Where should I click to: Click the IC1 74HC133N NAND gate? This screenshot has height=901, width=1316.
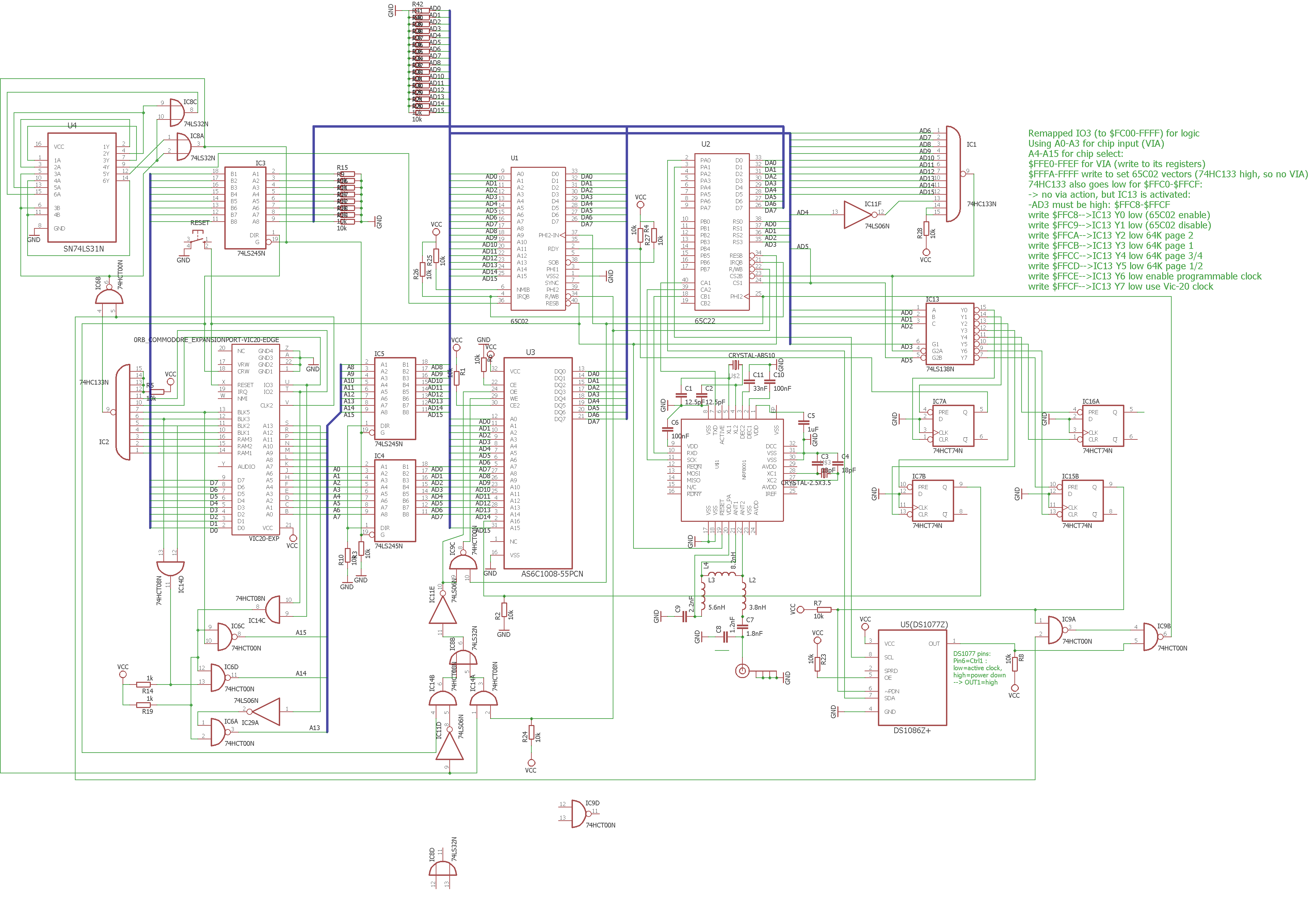pos(953,174)
